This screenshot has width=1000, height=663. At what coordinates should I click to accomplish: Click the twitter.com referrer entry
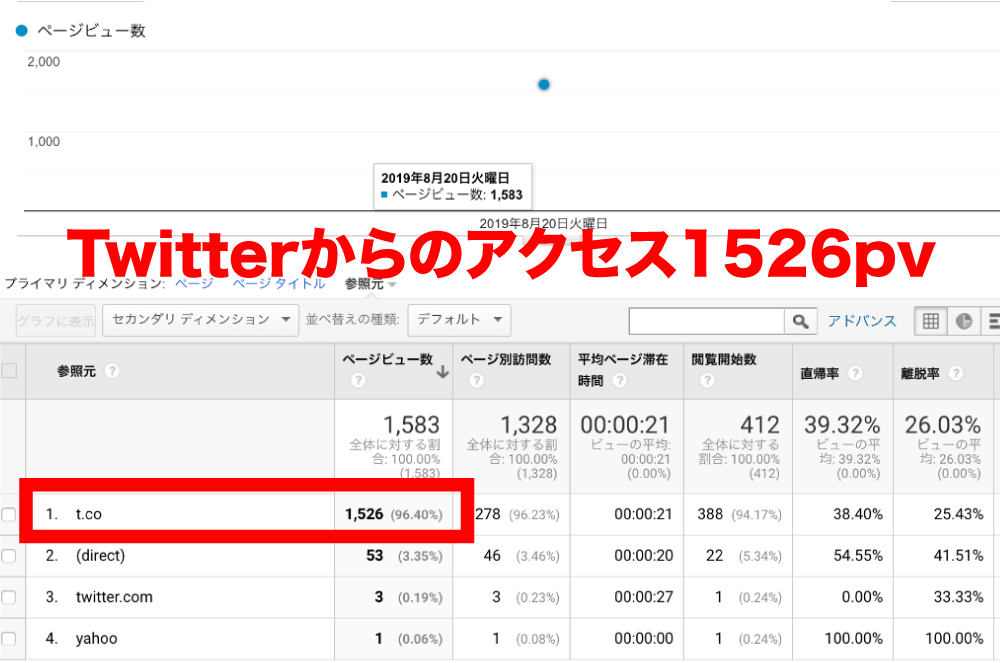click(114, 597)
